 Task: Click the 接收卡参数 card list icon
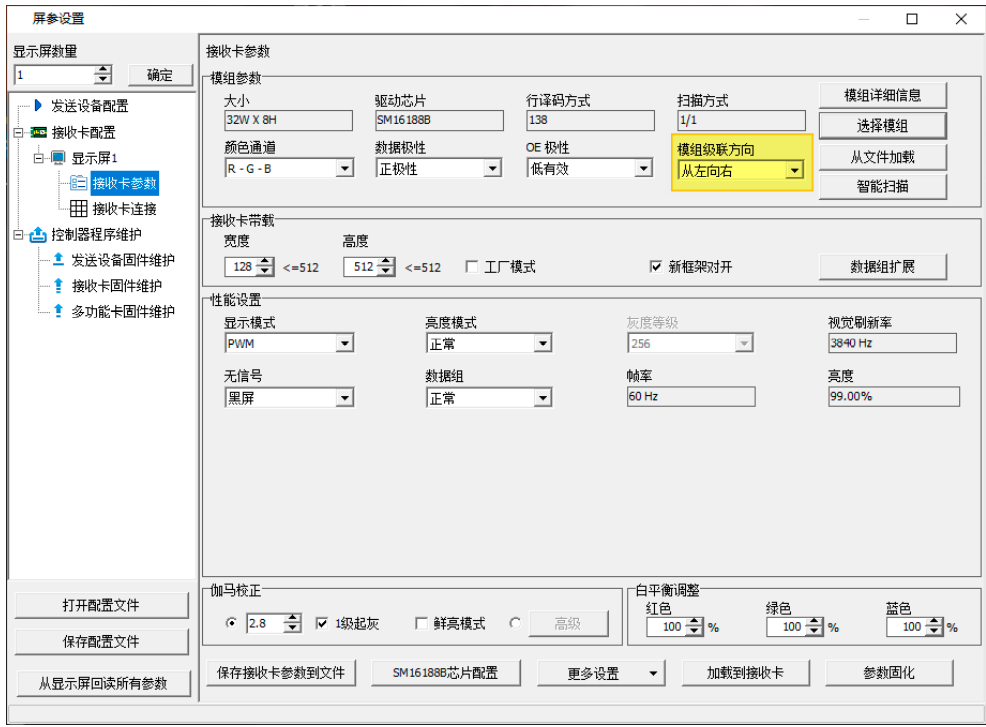click(x=79, y=183)
